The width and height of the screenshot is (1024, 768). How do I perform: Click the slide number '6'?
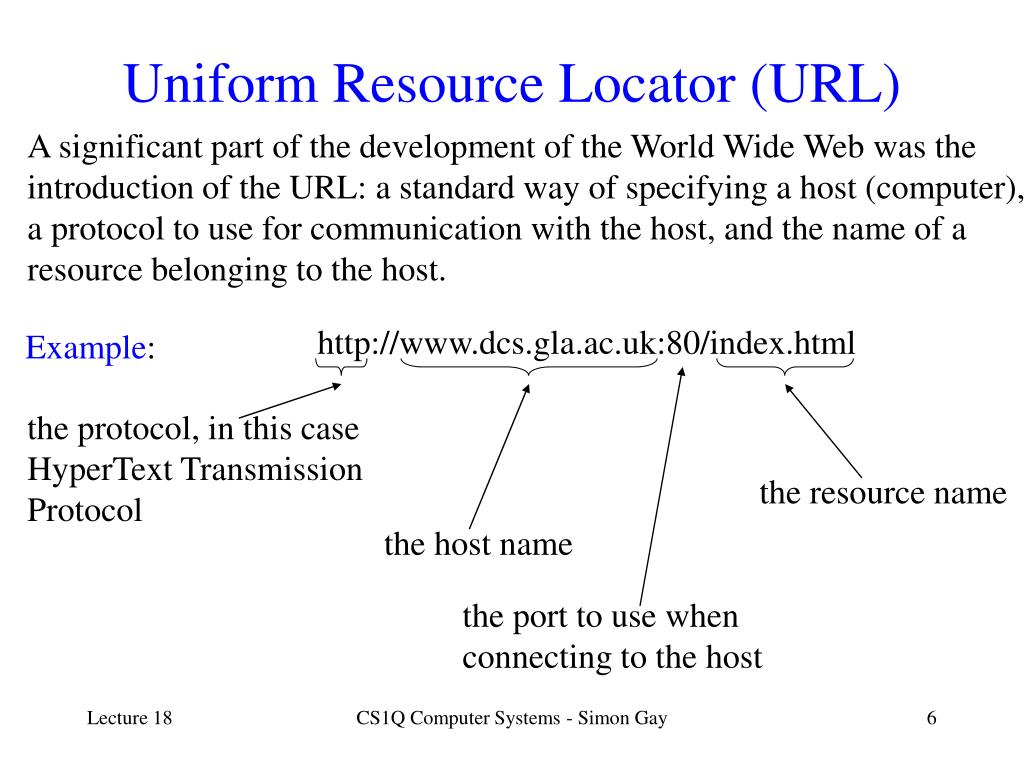932,718
